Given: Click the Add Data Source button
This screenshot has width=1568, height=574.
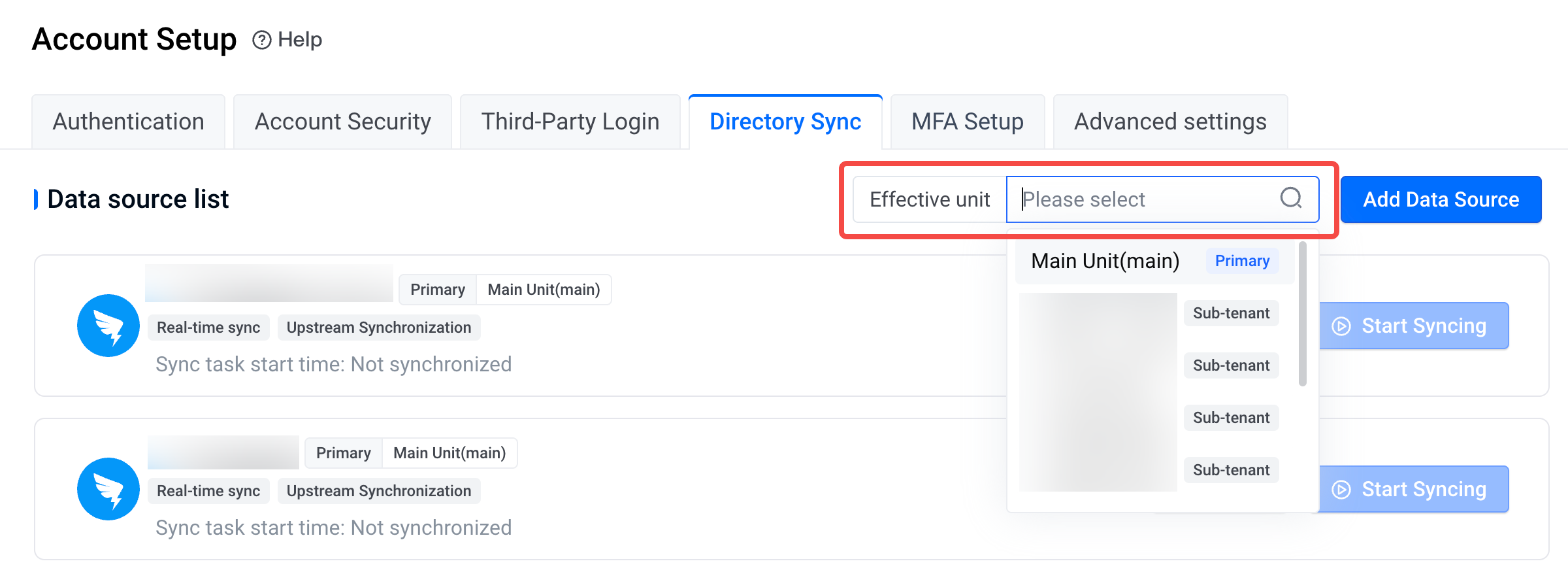Looking at the screenshot, I should point(1441,199).
